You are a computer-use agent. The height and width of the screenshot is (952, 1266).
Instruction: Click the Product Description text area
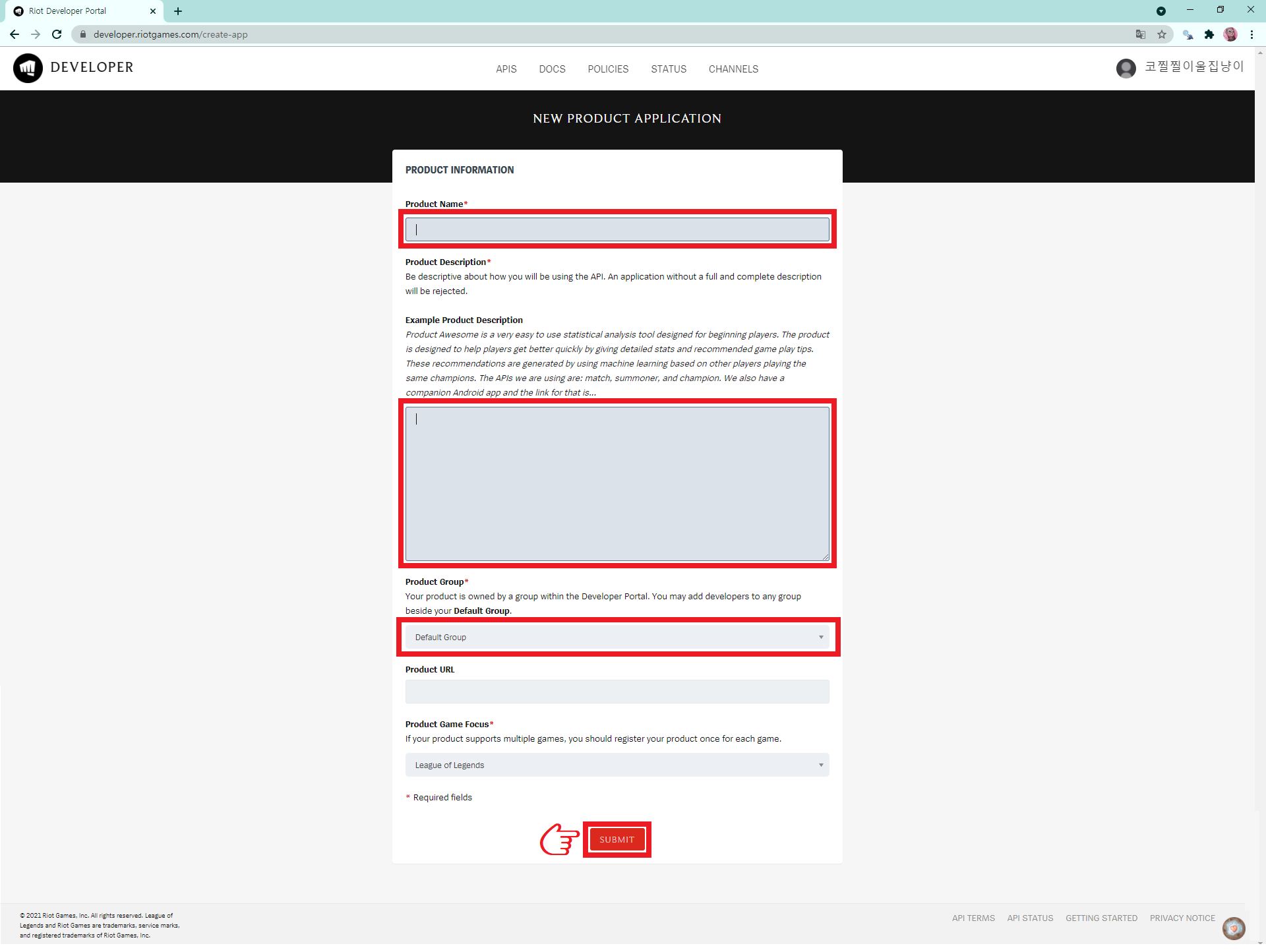617,483
